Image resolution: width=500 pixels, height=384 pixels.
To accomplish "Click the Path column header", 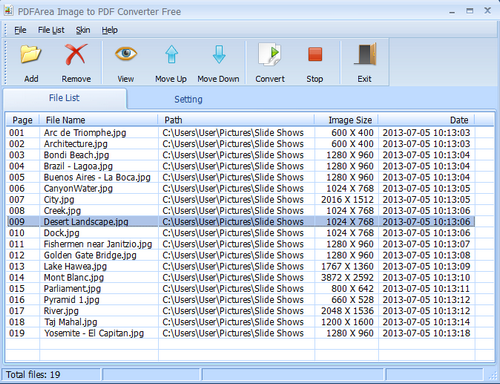I will pos(236,120).
